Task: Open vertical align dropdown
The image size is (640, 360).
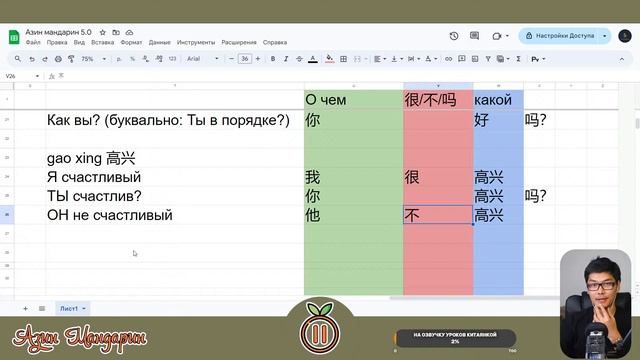Action: [397, 59]
